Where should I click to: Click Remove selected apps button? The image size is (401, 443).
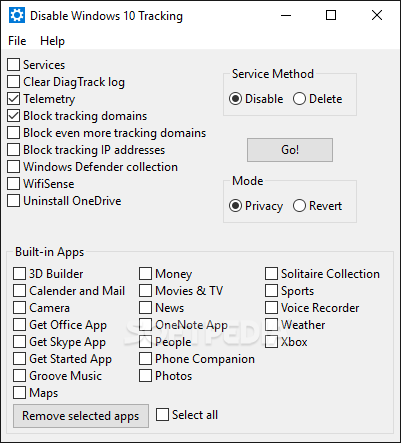81,416
